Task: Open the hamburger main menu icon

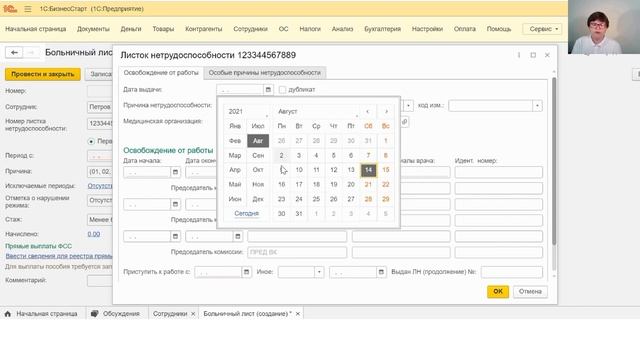Action: pyautogui.click(x=28, y=9)
